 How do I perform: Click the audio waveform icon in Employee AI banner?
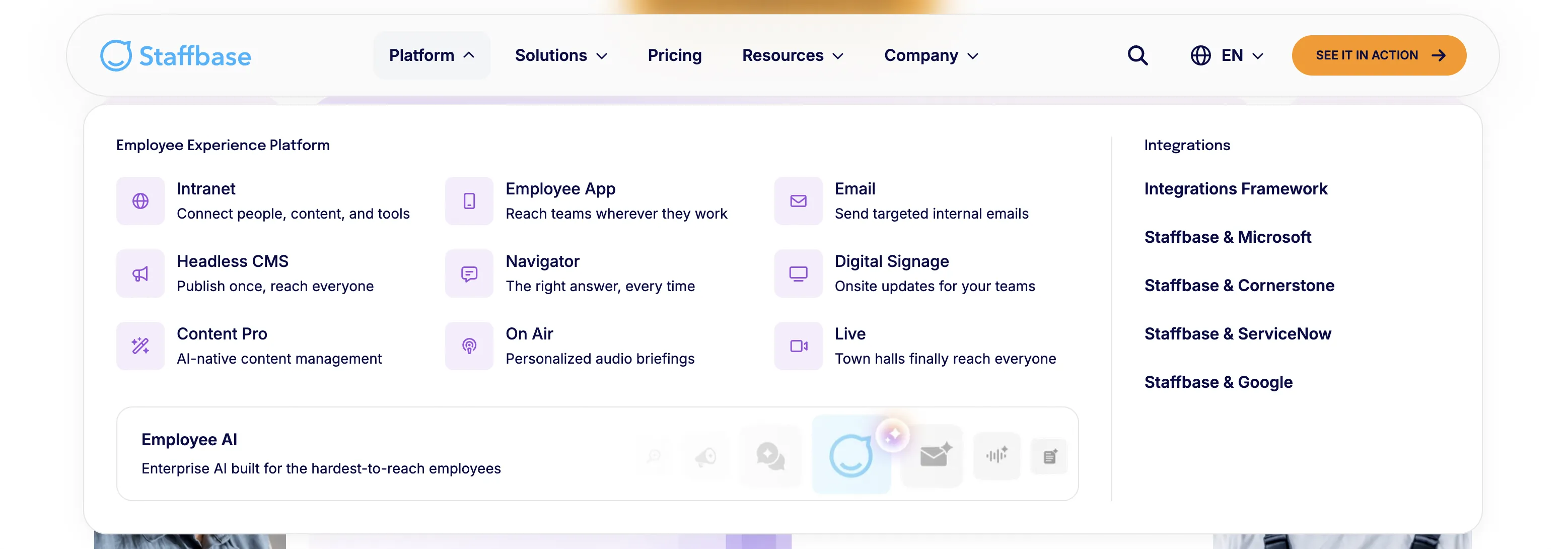[x=996, y=455]
